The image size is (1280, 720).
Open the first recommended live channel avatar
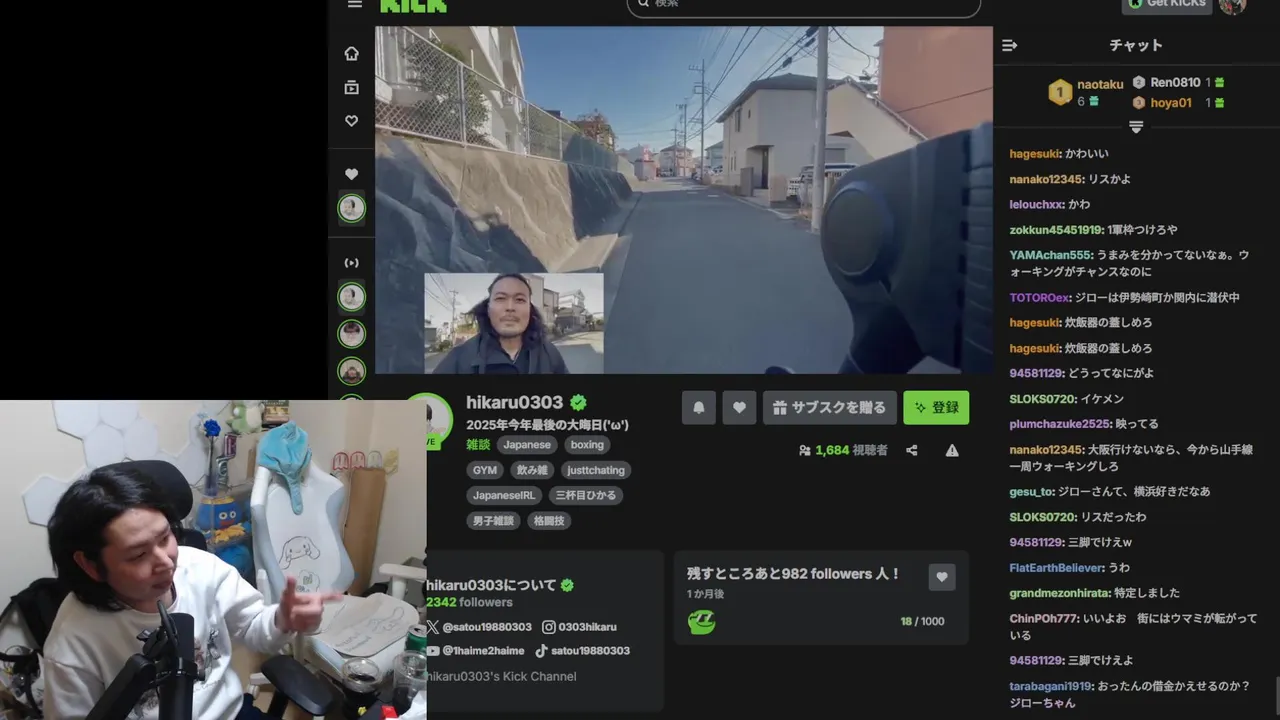click(351, 297)
